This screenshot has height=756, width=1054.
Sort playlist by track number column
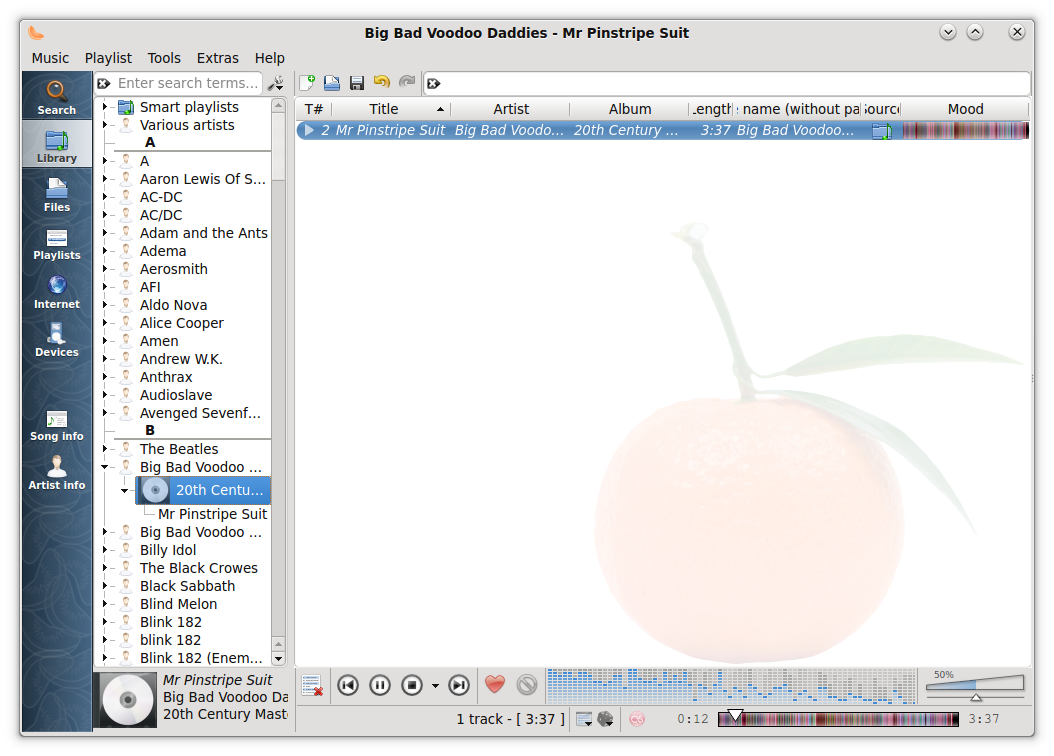pyautogui.click(x=314, y=109)
